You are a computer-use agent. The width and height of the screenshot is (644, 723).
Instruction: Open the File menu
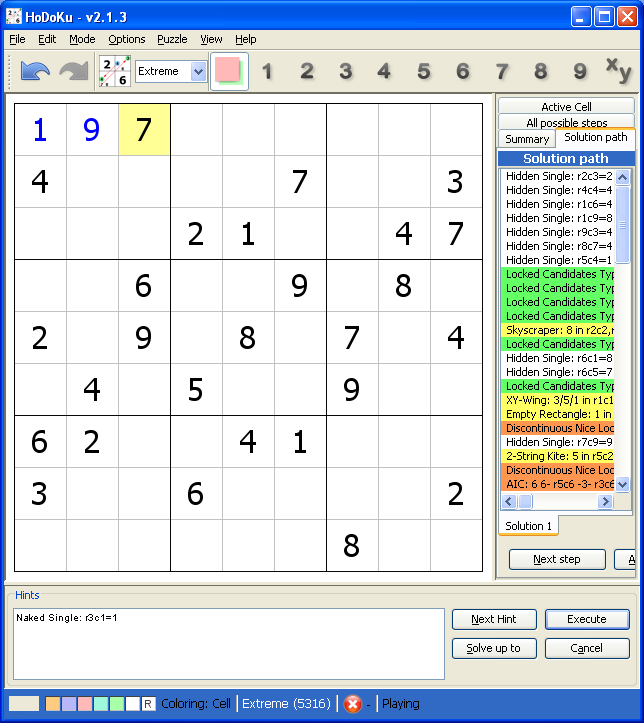click(17, 40)
